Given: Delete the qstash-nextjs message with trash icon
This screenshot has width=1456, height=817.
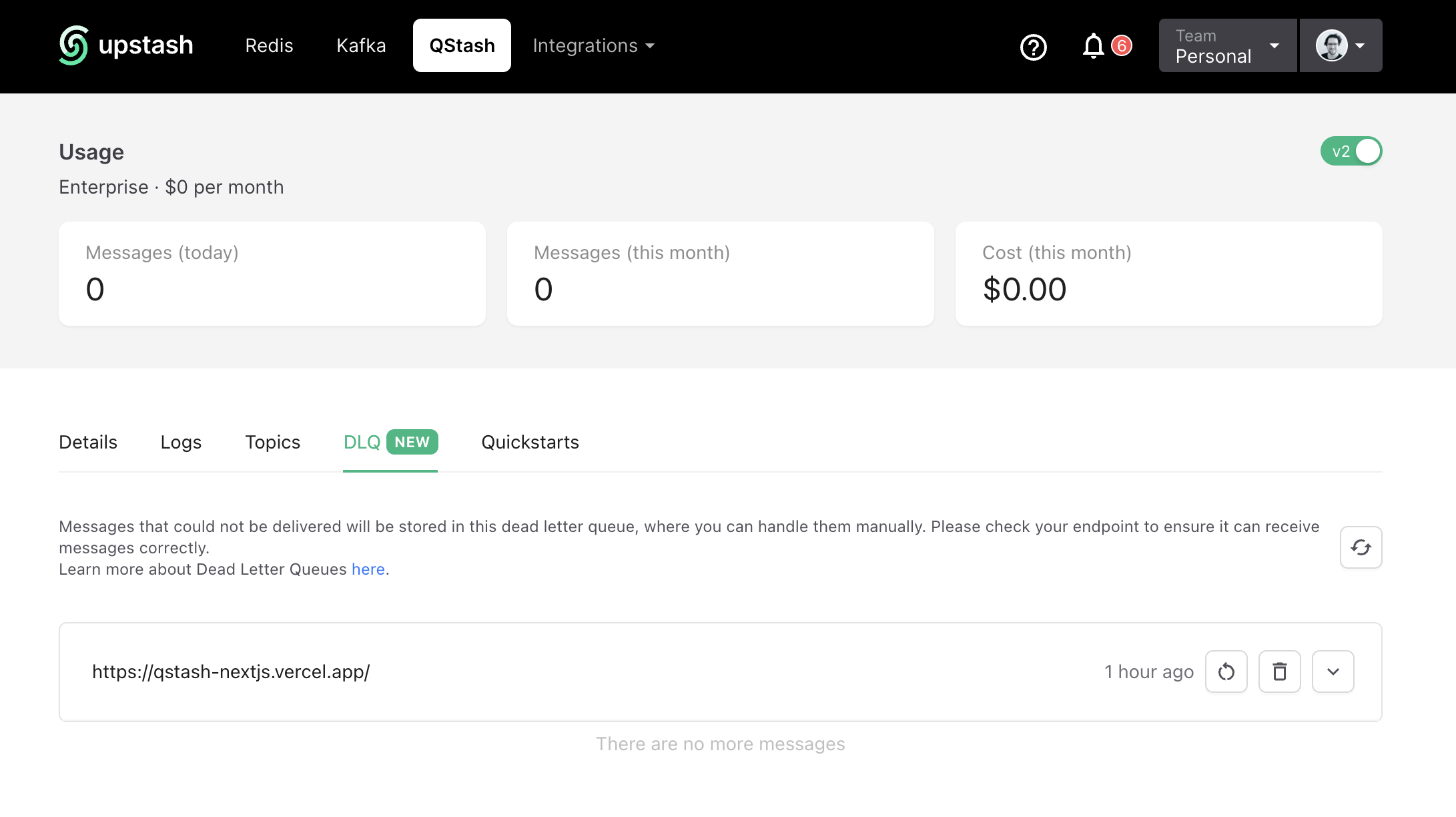Looking at the screenshot, I should click(x=1279, y=671).
